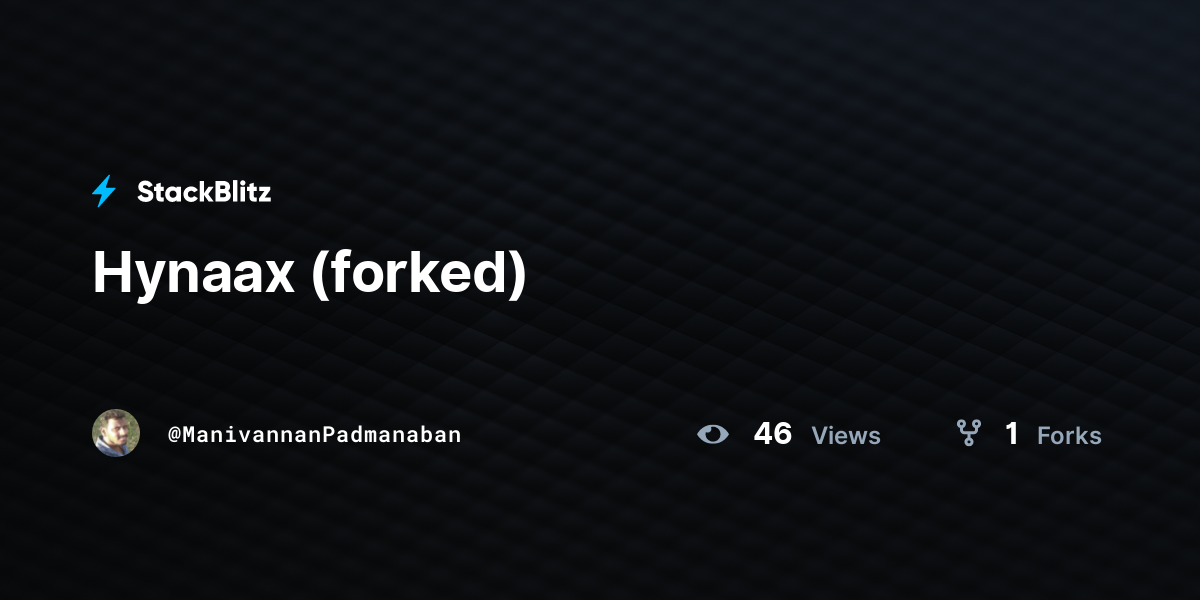Open the Hynaax (forked) project title
The height and width of the screenshot is (600, 1200).
pyautogui.click(x=309, y=272)
